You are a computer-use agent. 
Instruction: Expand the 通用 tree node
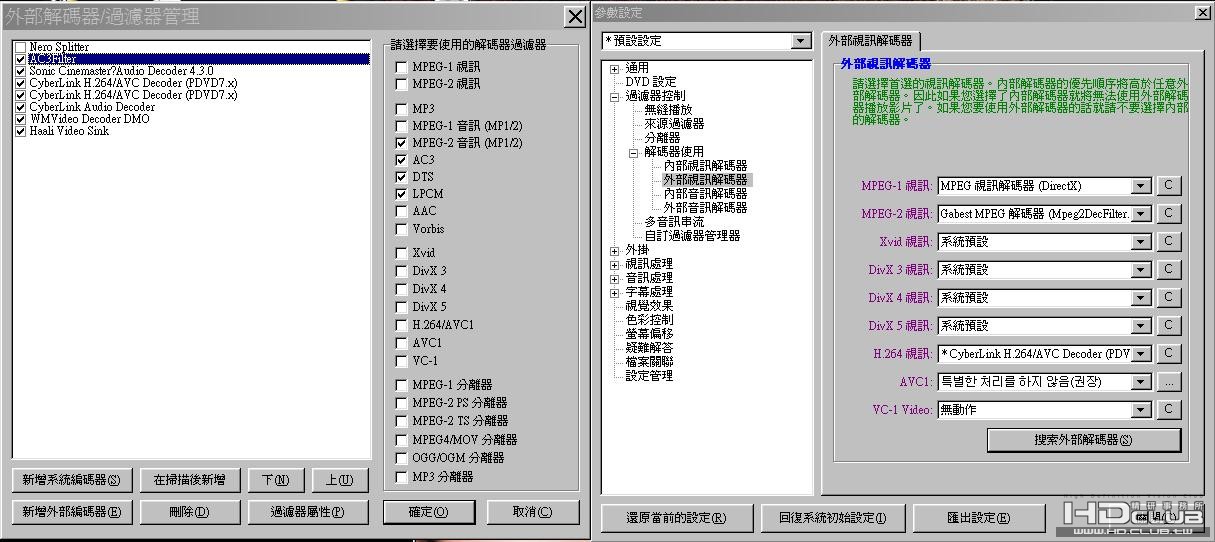(x=615, y=68)
